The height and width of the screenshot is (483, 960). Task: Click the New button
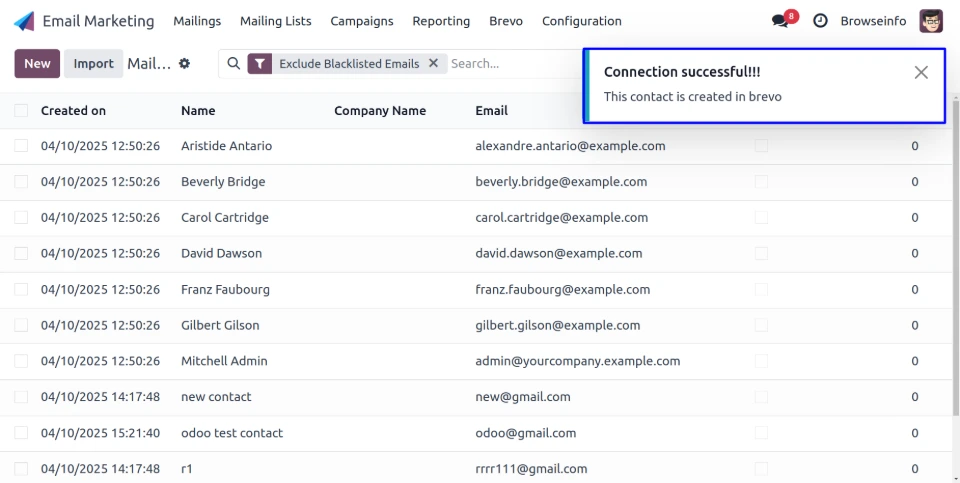pos(37,64)
